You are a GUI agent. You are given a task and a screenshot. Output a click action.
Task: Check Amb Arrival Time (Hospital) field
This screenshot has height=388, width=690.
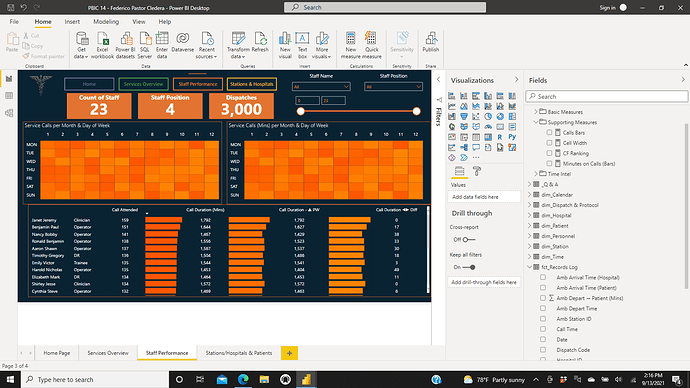coord(543,277)
